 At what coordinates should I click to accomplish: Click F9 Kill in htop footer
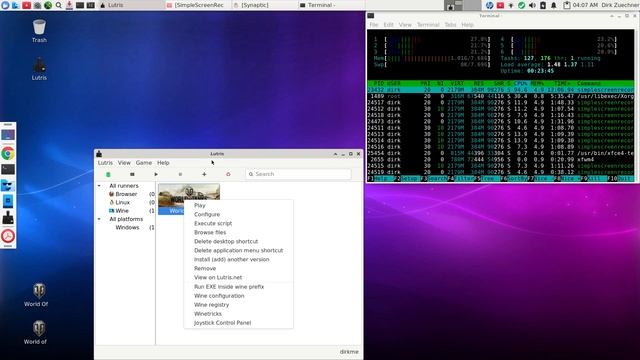pos(594,179)
